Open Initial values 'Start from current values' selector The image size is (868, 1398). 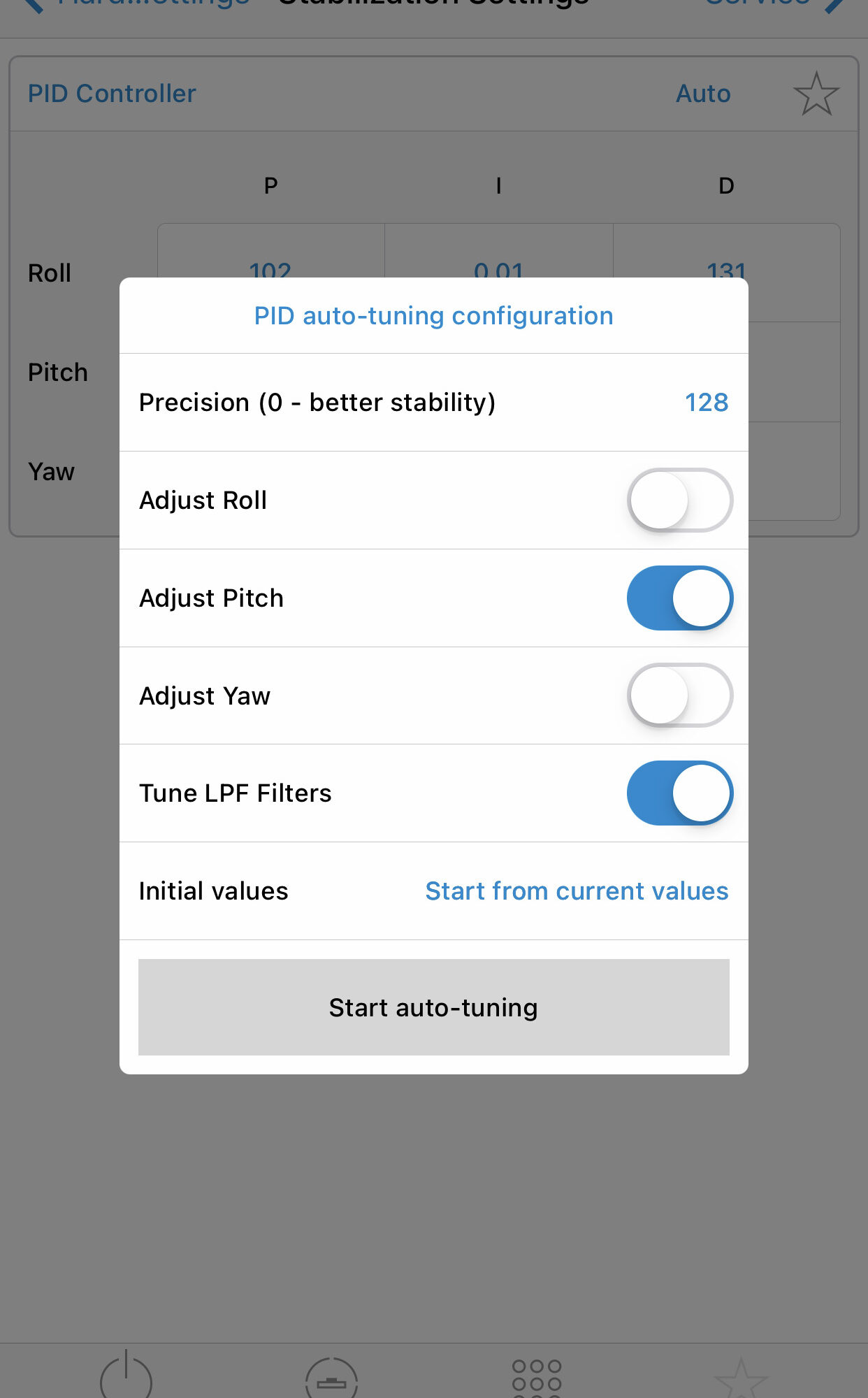pyautogui.click(x=577, y=891)
